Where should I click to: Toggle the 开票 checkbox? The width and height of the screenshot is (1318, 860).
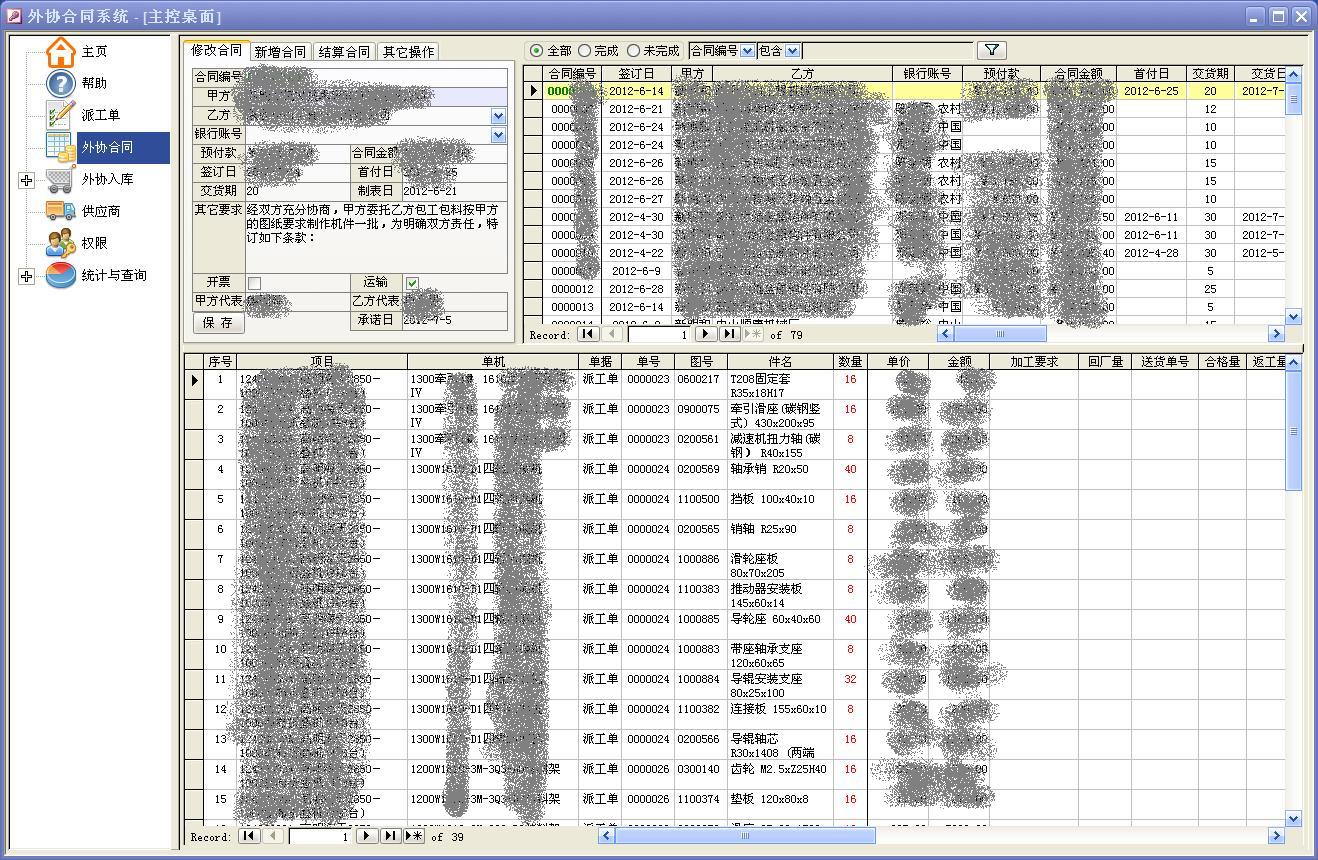tap(254, 283)
